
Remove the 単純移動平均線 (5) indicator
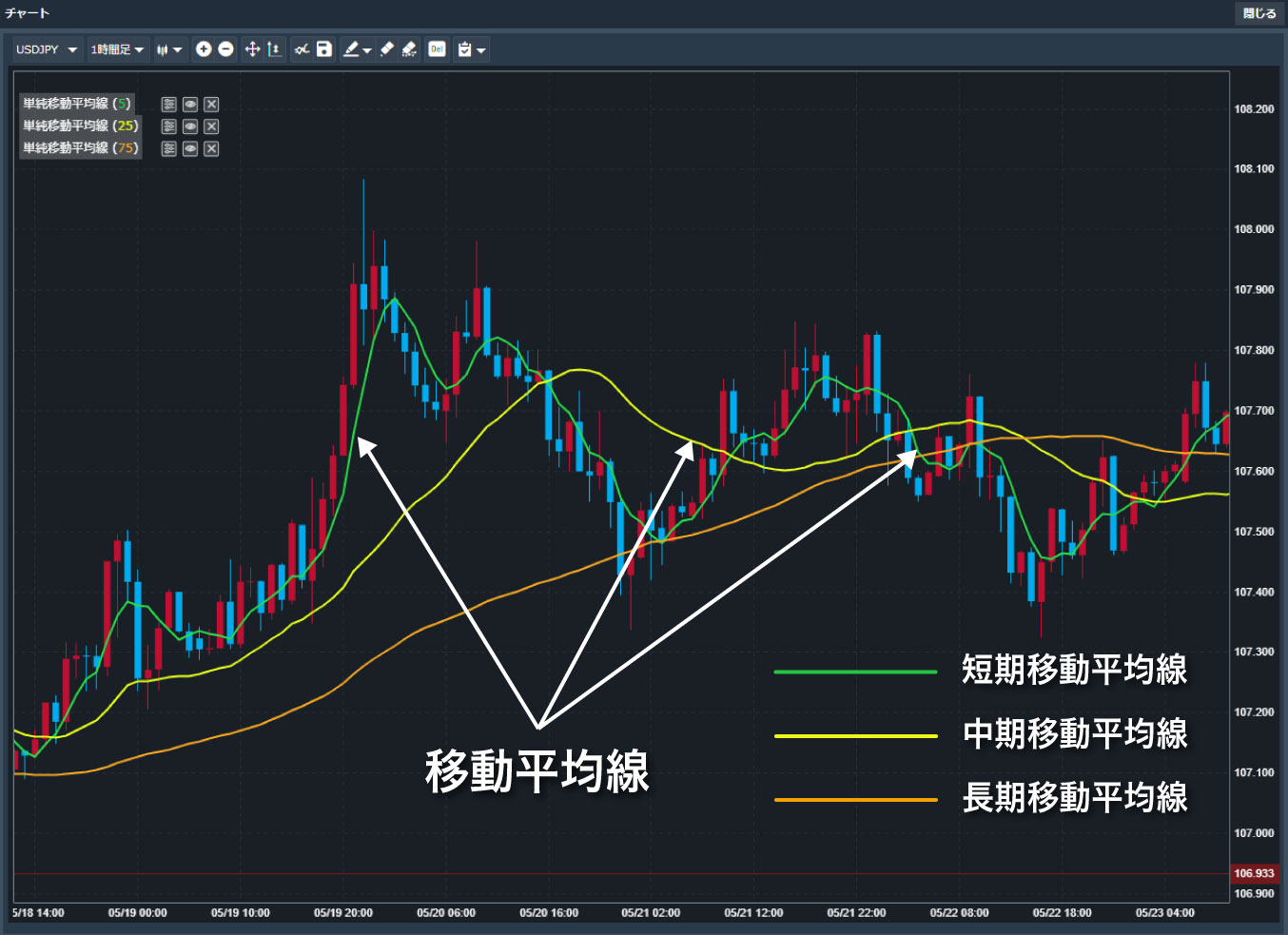pos(211,105)
